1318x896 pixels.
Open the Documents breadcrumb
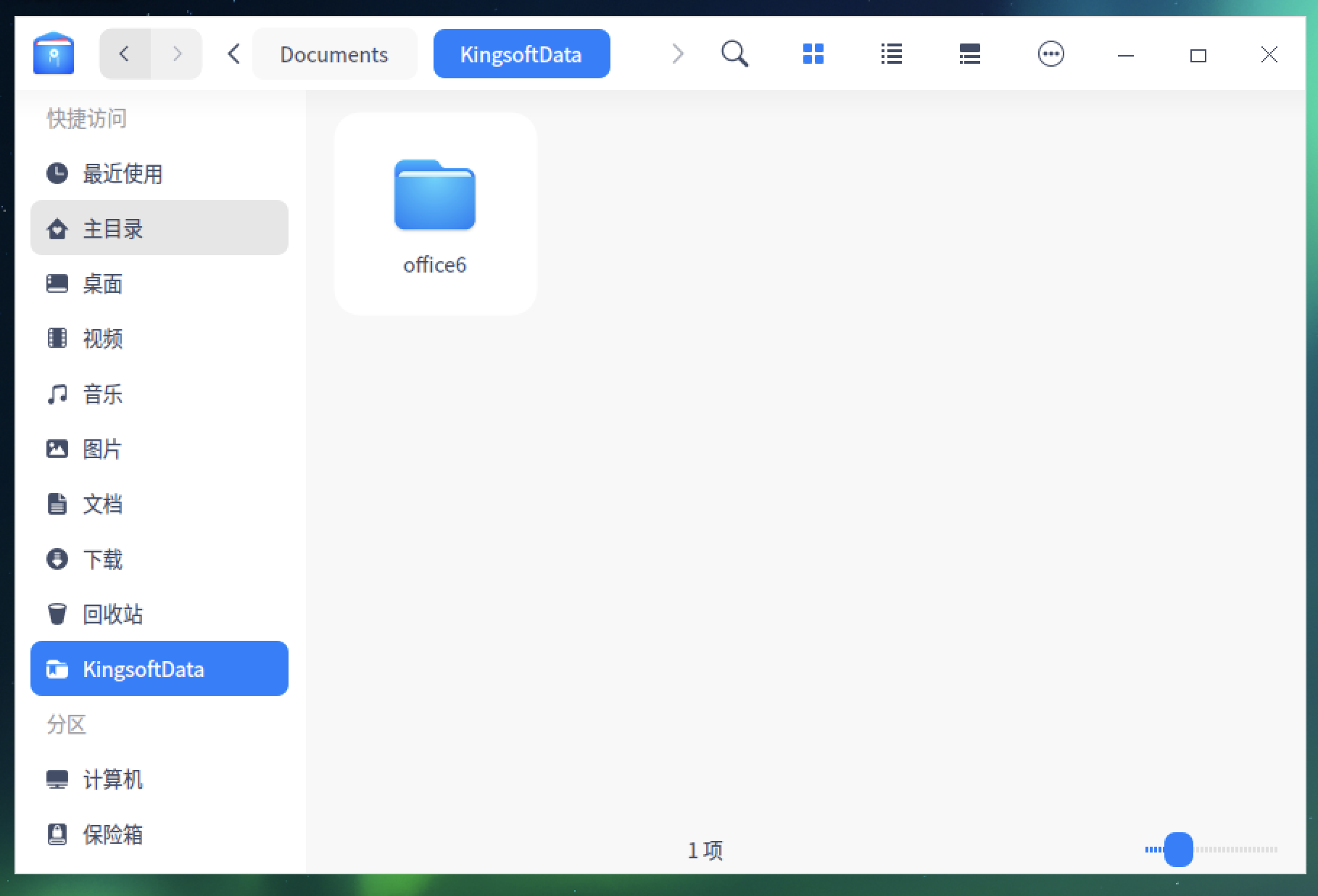click(334, 54)
